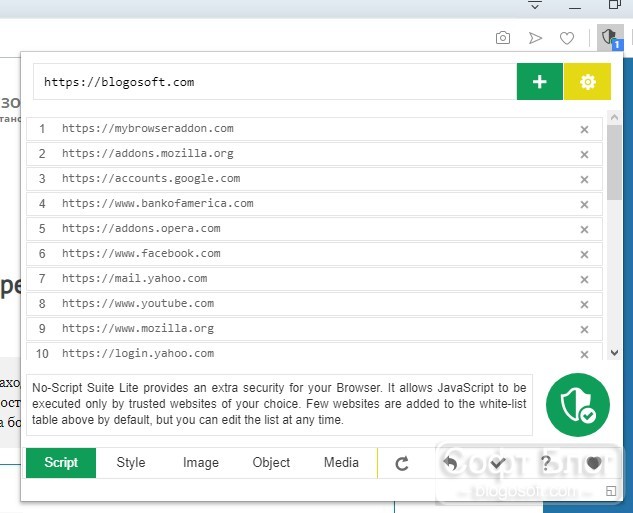The height and width of the screenshot is (513, 633).
Task: Click the green plus add-URL button
Action: pyautogui.click(x=540, y=82)
